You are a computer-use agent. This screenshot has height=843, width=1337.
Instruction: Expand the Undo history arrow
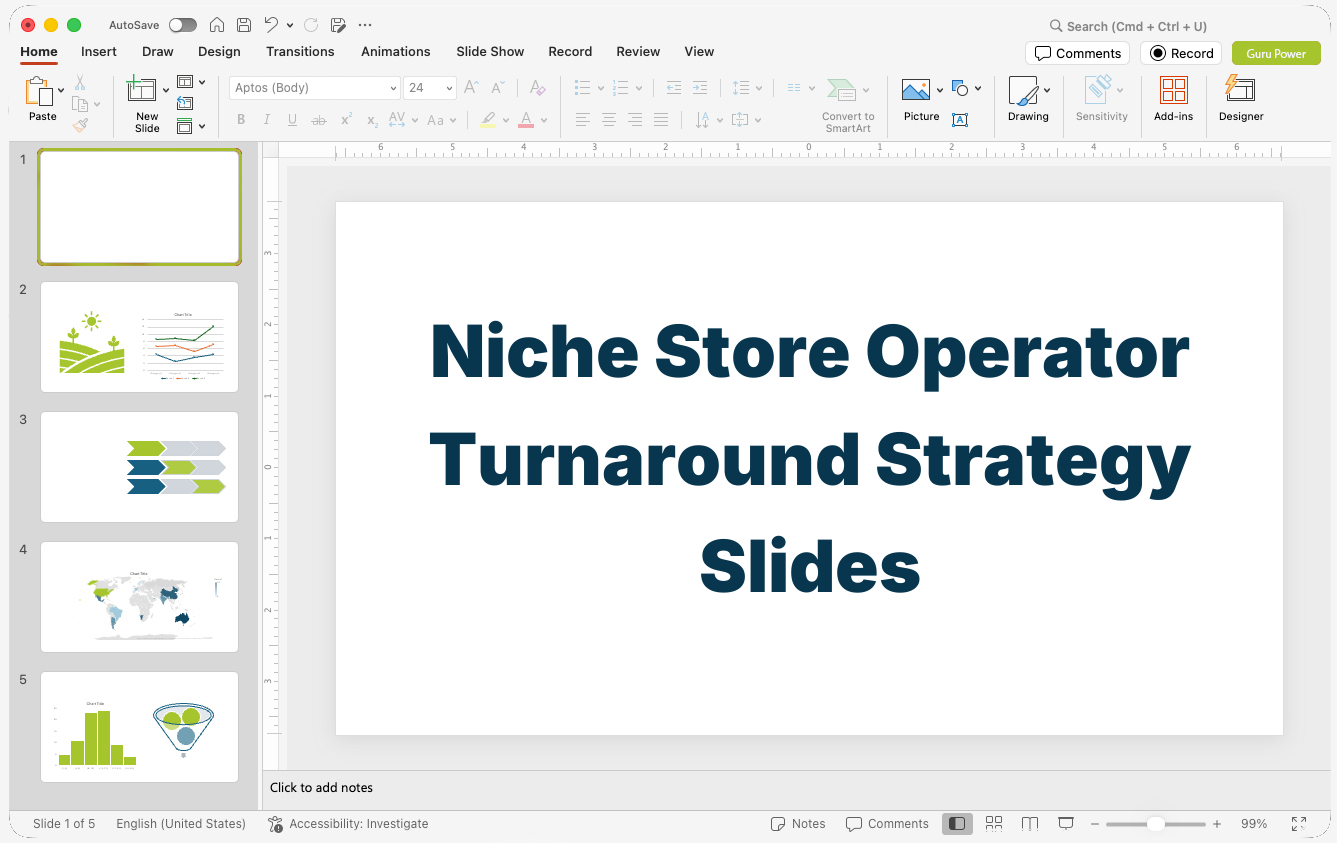(x=290, y=25)
